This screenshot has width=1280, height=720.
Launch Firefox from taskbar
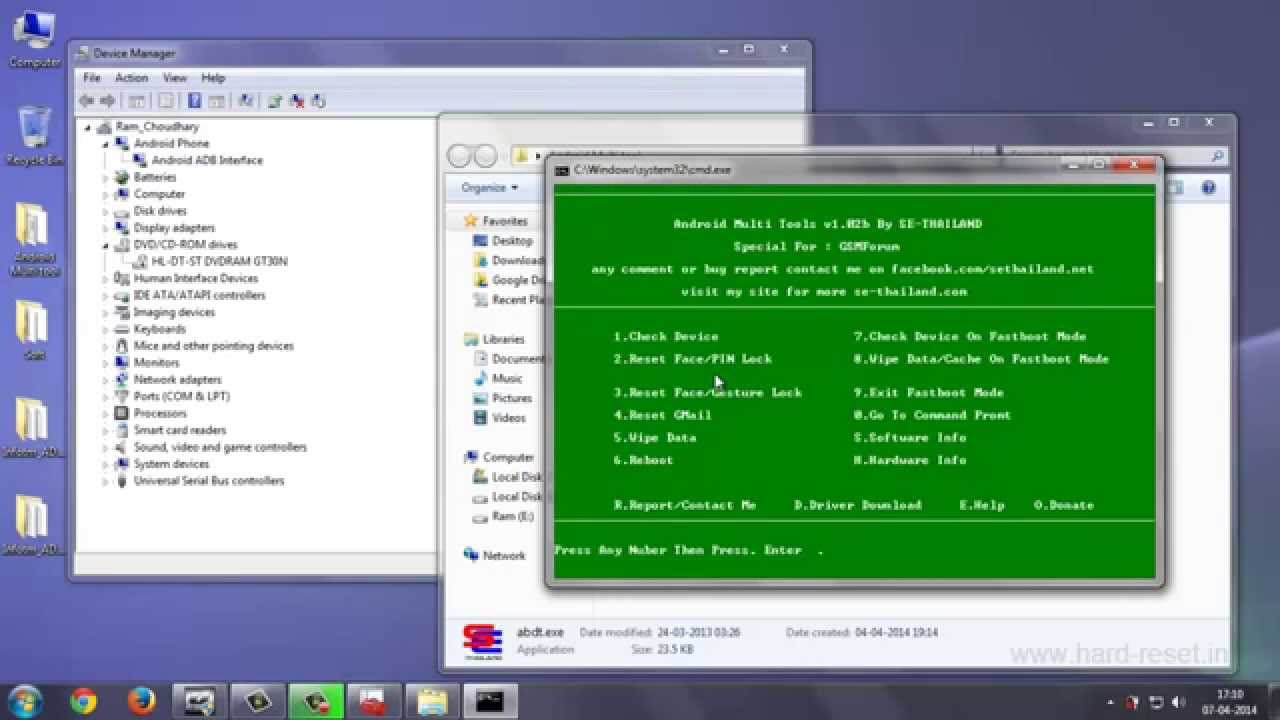pos(142,701)
